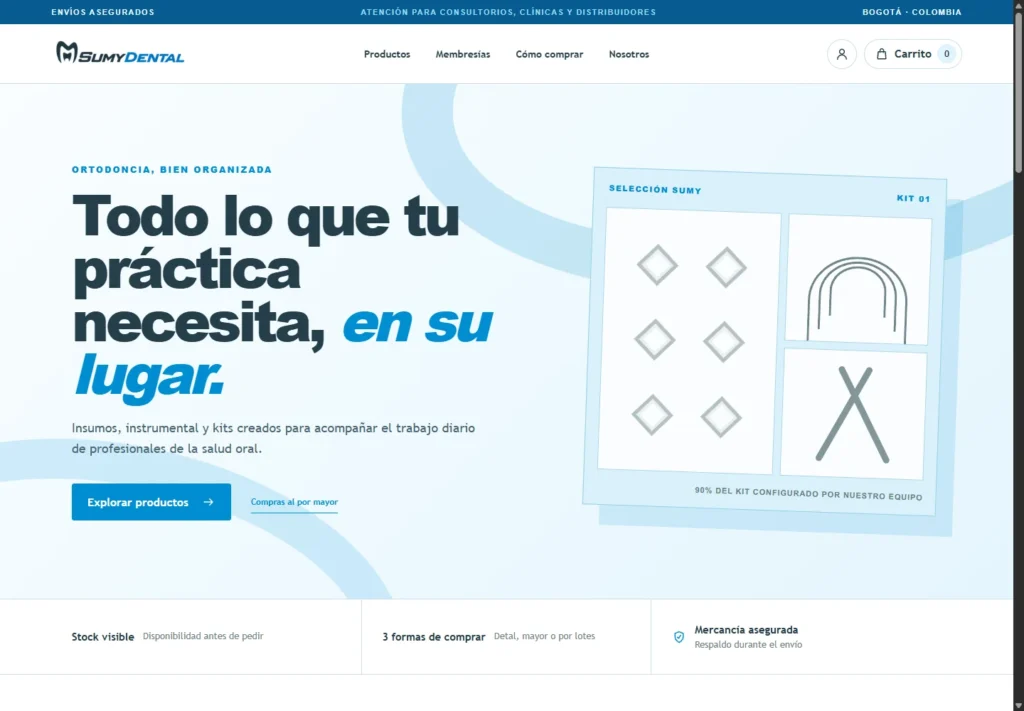Click the Ortodoncia, bien organizada tagline
Image resolution: width=1024 pixels, height=711 pixels.
[172, 170]
